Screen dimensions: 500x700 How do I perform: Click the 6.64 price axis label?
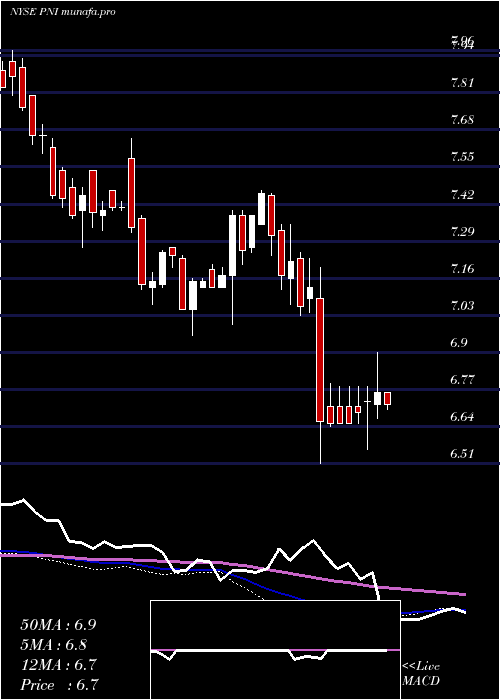coord(462,417)
